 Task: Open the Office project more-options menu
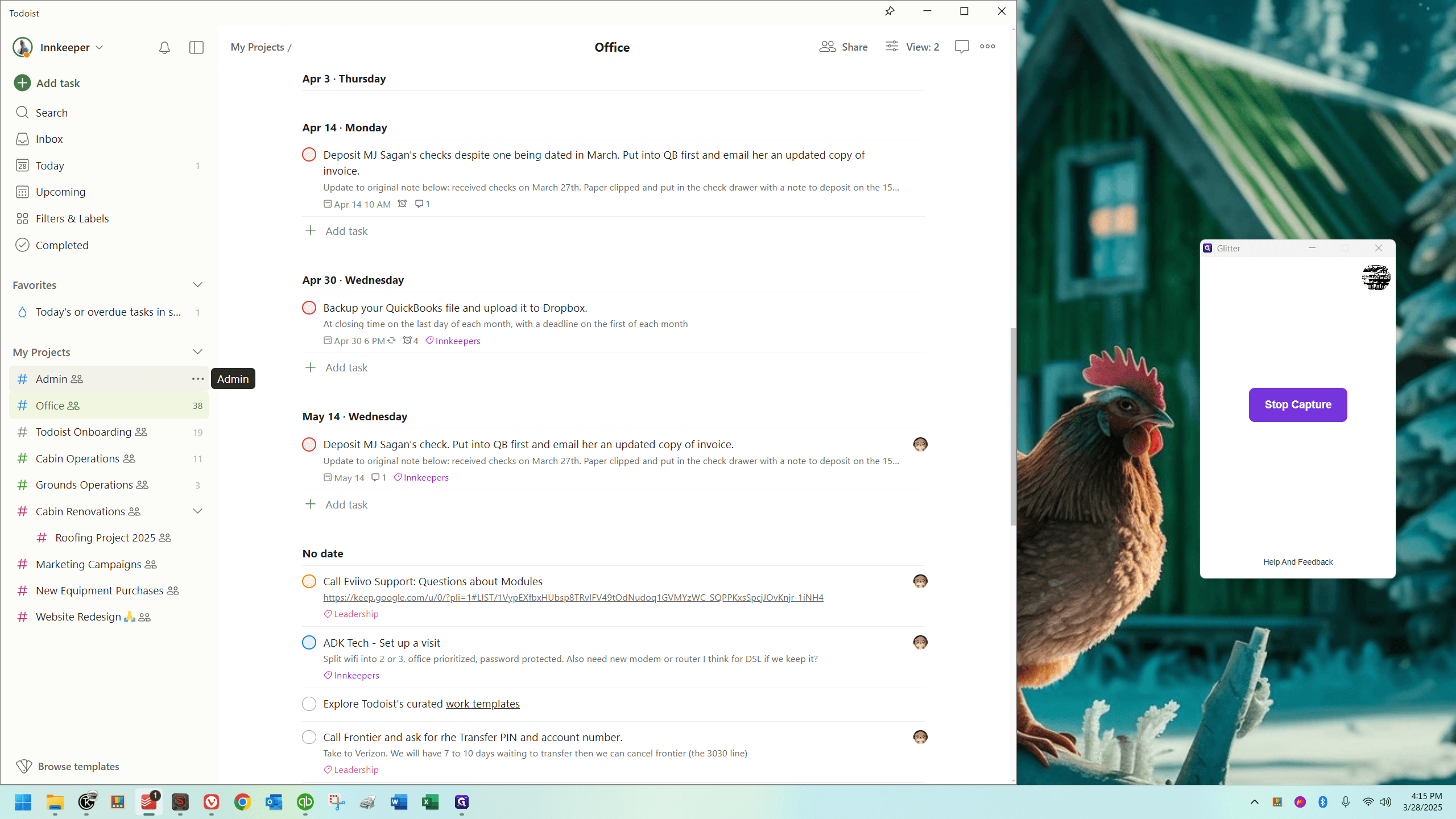click(988, 47)
